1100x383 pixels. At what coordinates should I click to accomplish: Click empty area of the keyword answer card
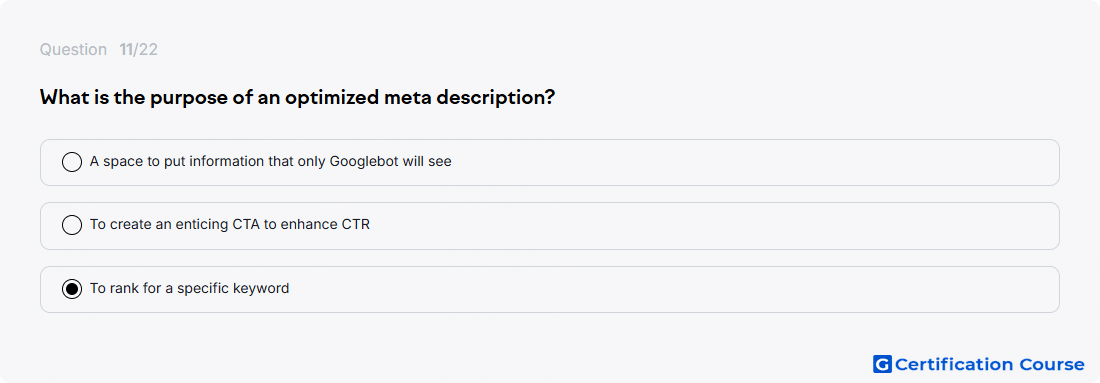(673, 289)
